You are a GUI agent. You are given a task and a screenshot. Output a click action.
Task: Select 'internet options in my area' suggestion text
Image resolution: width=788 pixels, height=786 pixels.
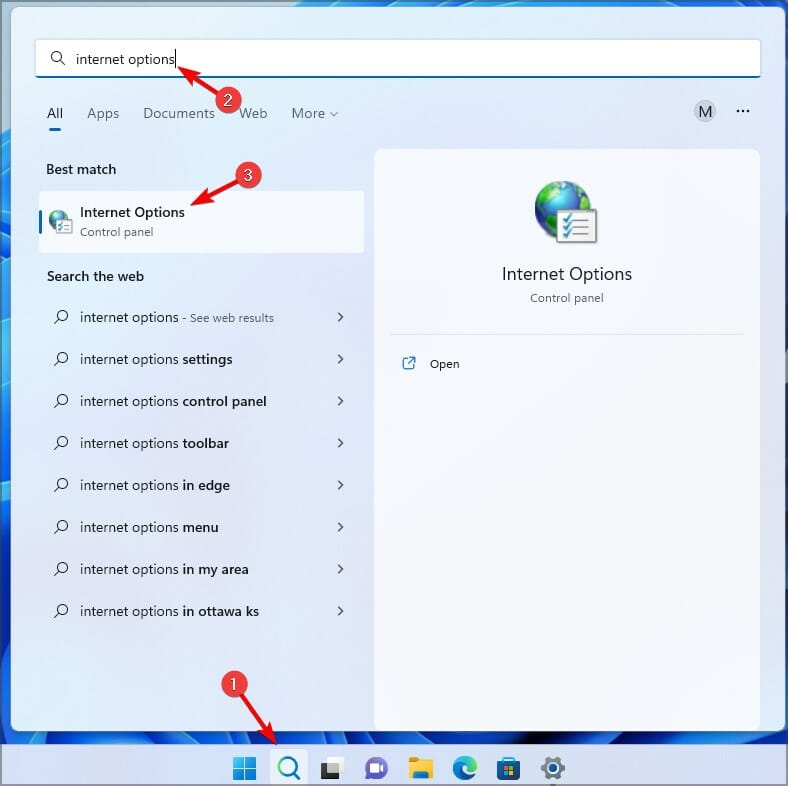pyautogui.click(x=164, y=569)
